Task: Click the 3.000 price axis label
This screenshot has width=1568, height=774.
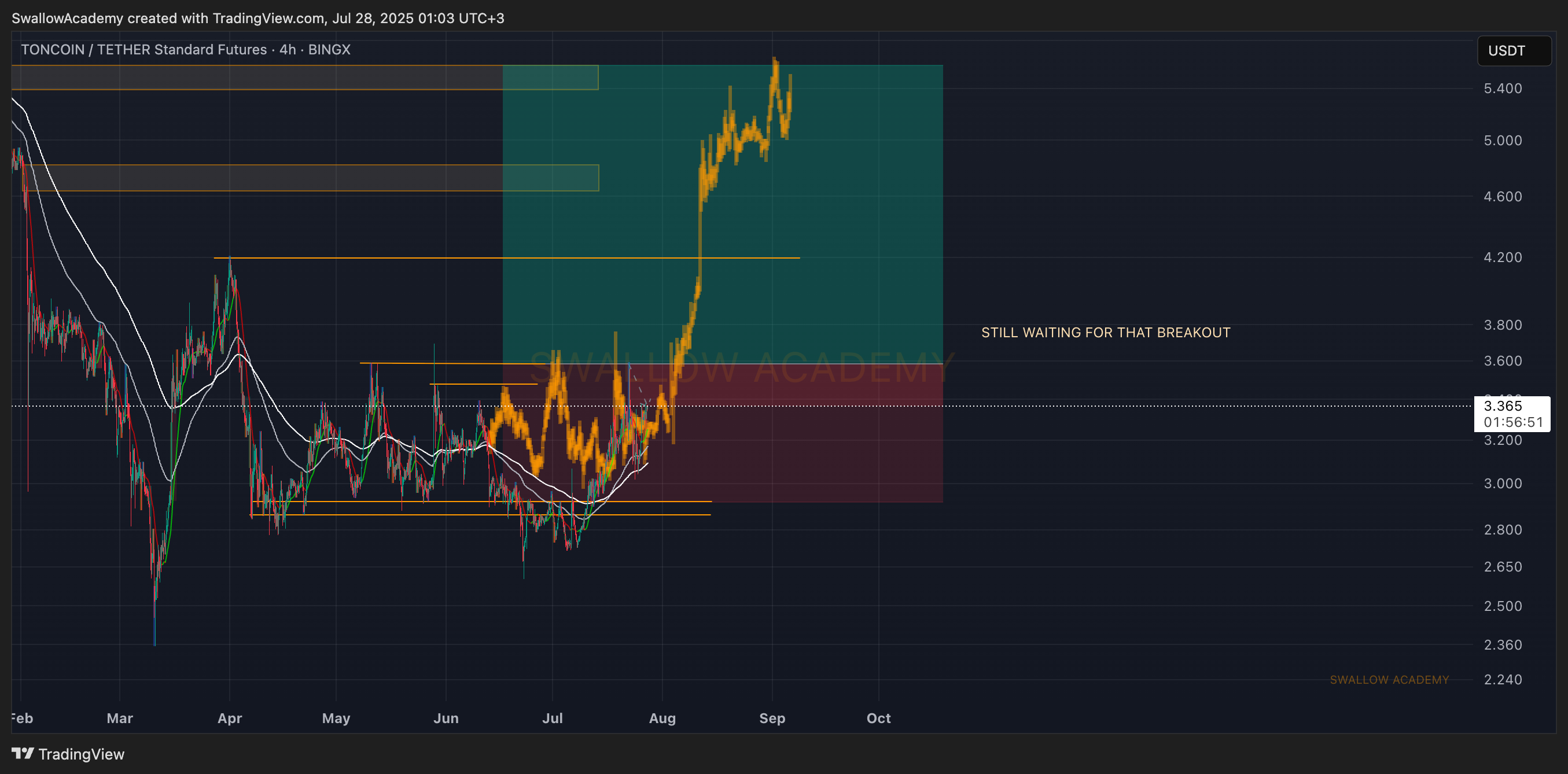Action: click(x=1502, y=483)
